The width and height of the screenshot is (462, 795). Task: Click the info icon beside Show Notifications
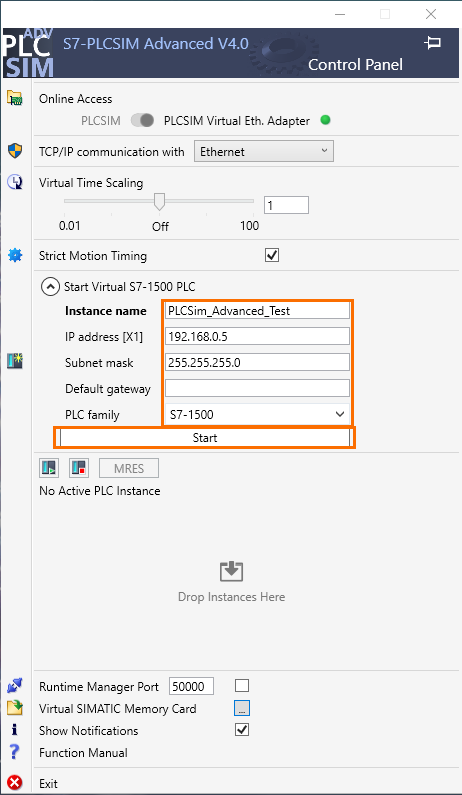[x=15, y=730]
